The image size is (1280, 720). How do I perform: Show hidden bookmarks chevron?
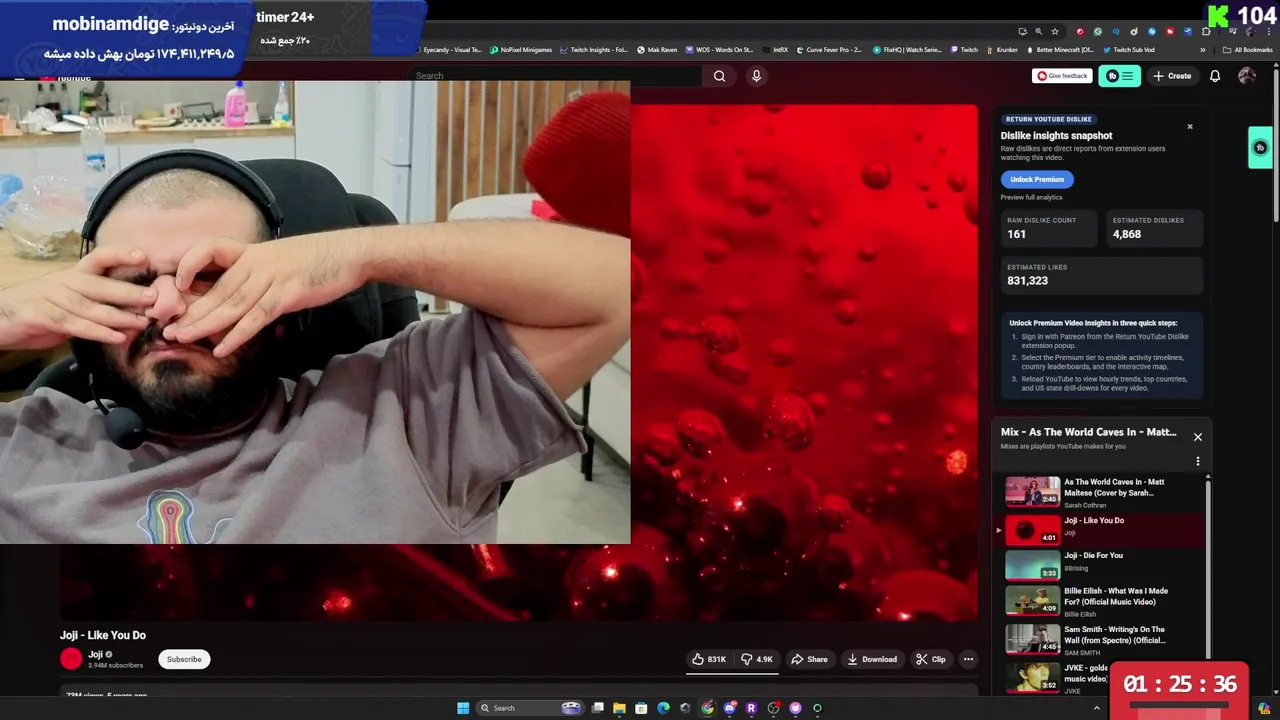tap(1203, 50)
